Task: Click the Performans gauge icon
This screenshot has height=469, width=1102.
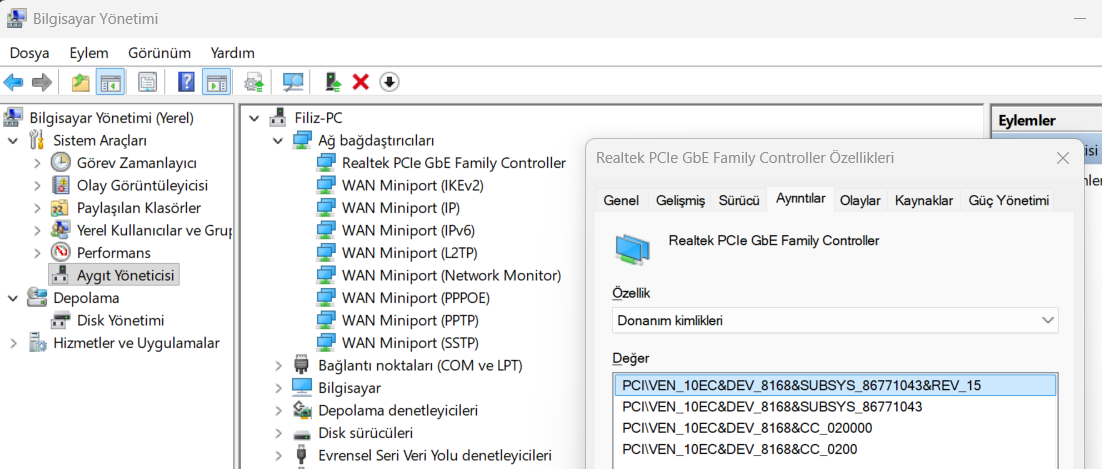Action: (60, 252)
